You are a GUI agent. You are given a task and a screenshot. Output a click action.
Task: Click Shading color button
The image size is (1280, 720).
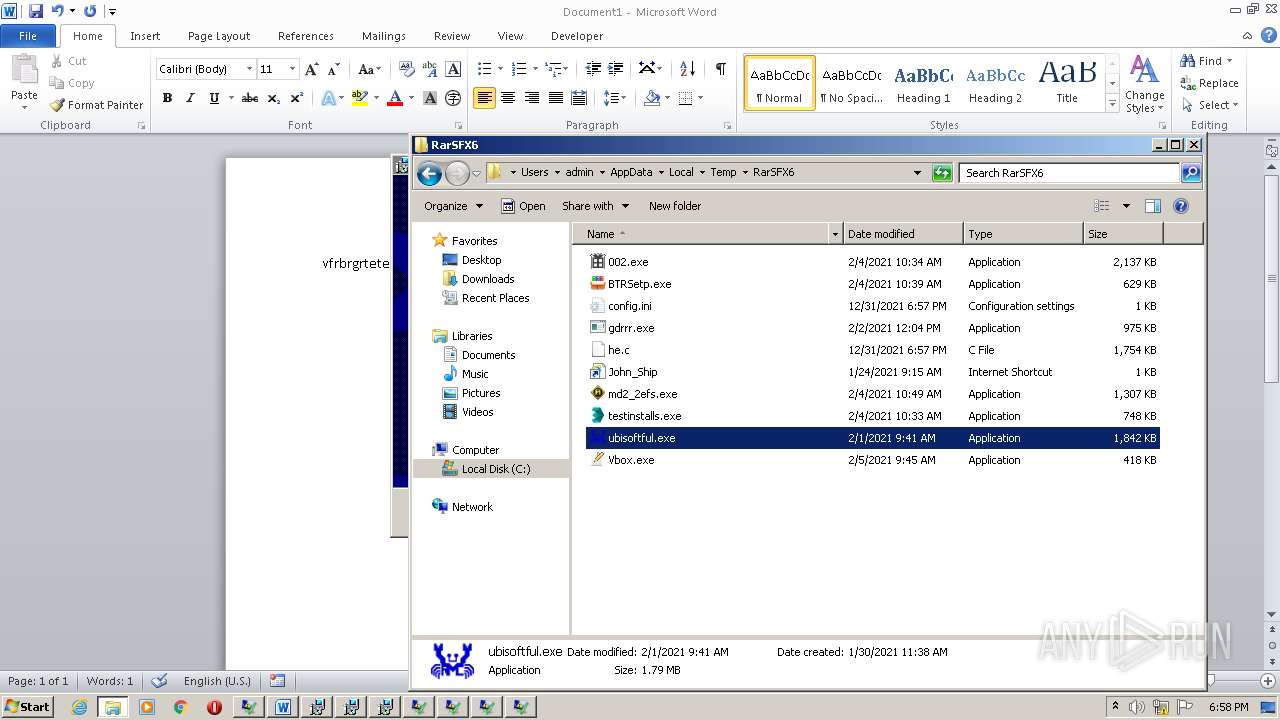(652, 98)
